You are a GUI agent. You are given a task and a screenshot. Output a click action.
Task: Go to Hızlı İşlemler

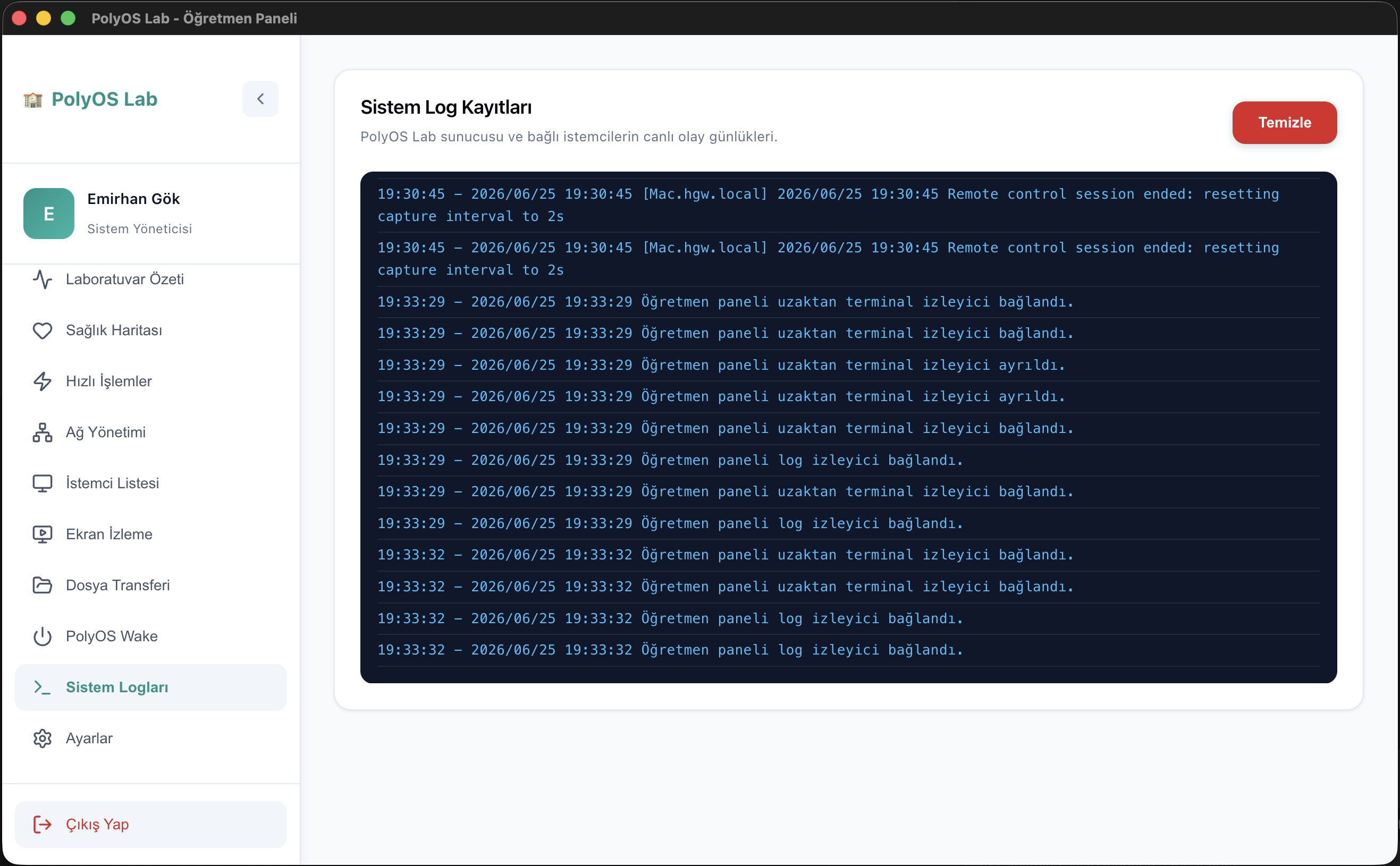tap(150, 381)
